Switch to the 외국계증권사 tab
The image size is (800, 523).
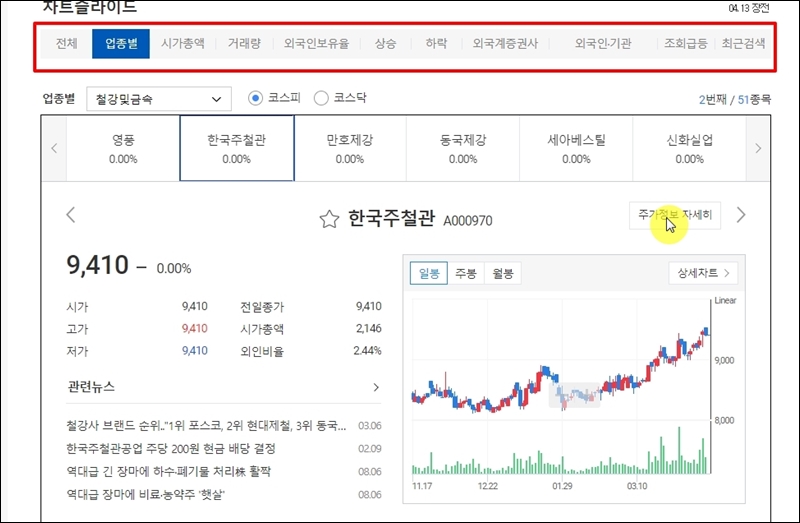505,44
